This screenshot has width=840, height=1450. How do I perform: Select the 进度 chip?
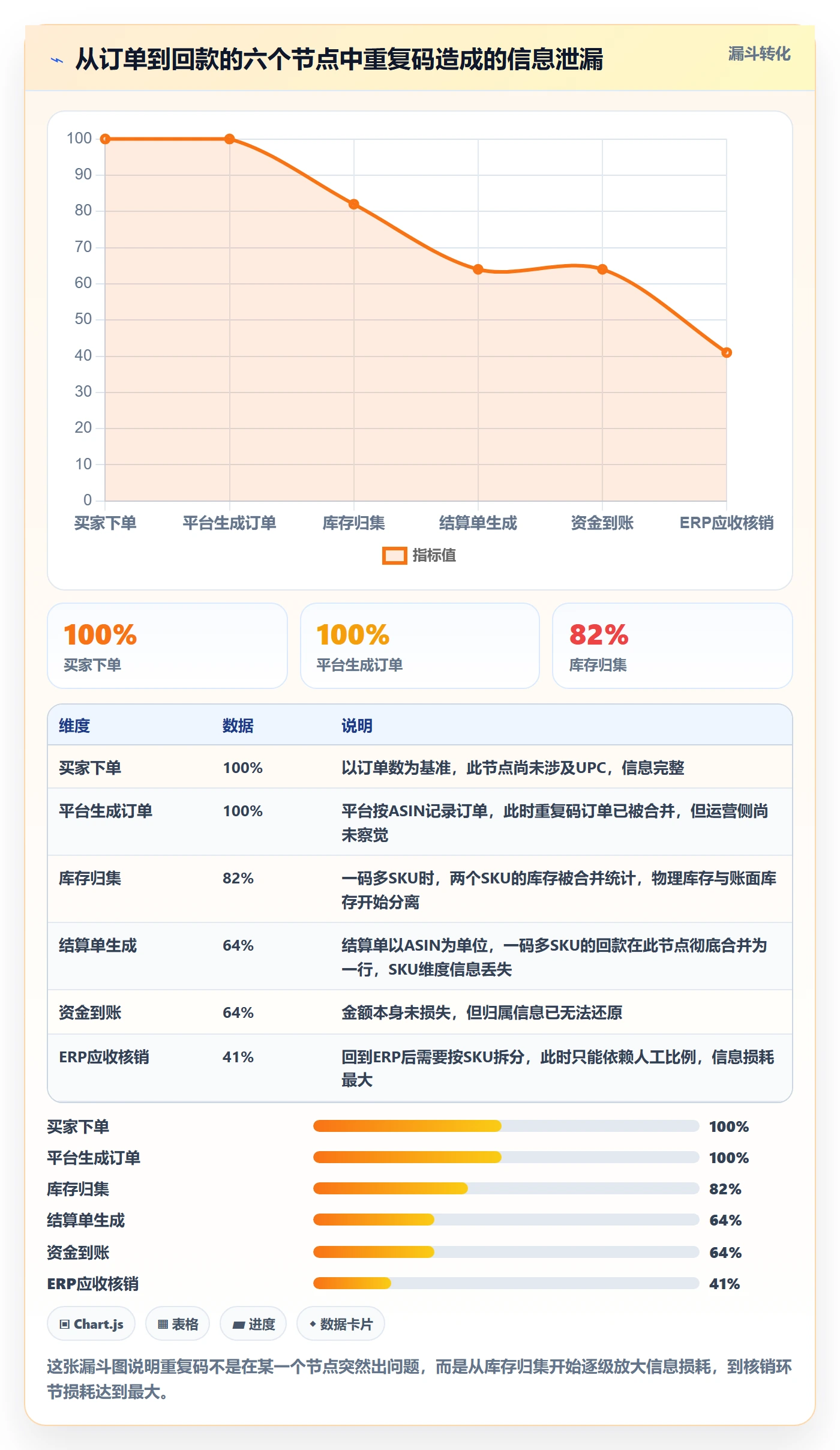tap(253, 1324)
